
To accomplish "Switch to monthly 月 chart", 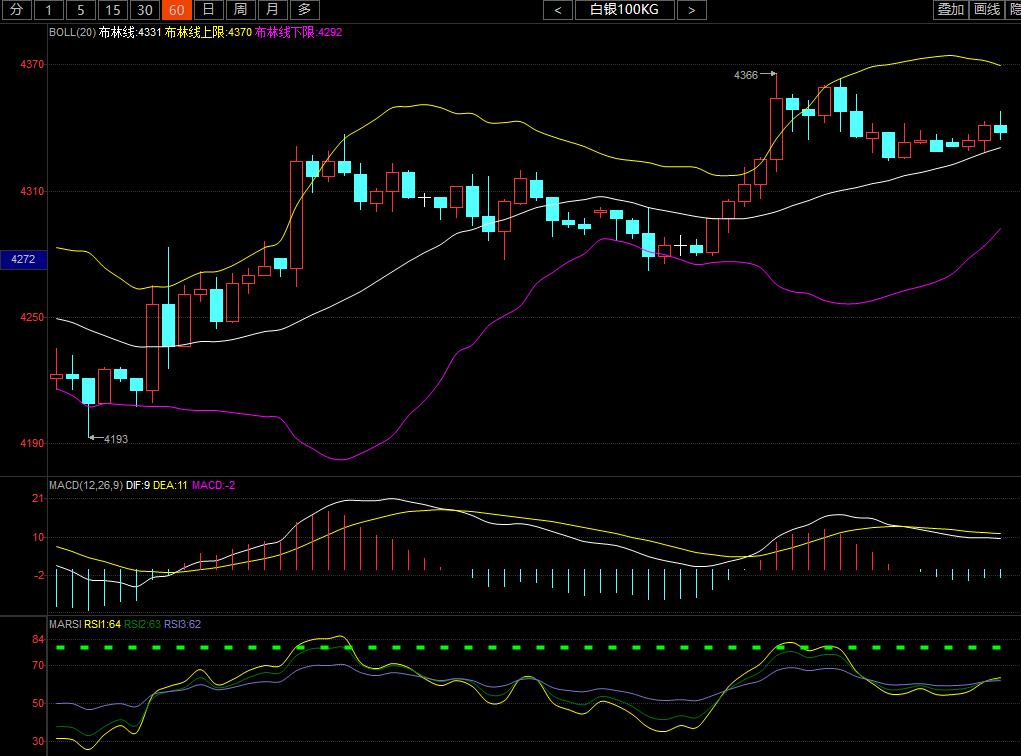I will pyautogui.click(x=272, y=10).
